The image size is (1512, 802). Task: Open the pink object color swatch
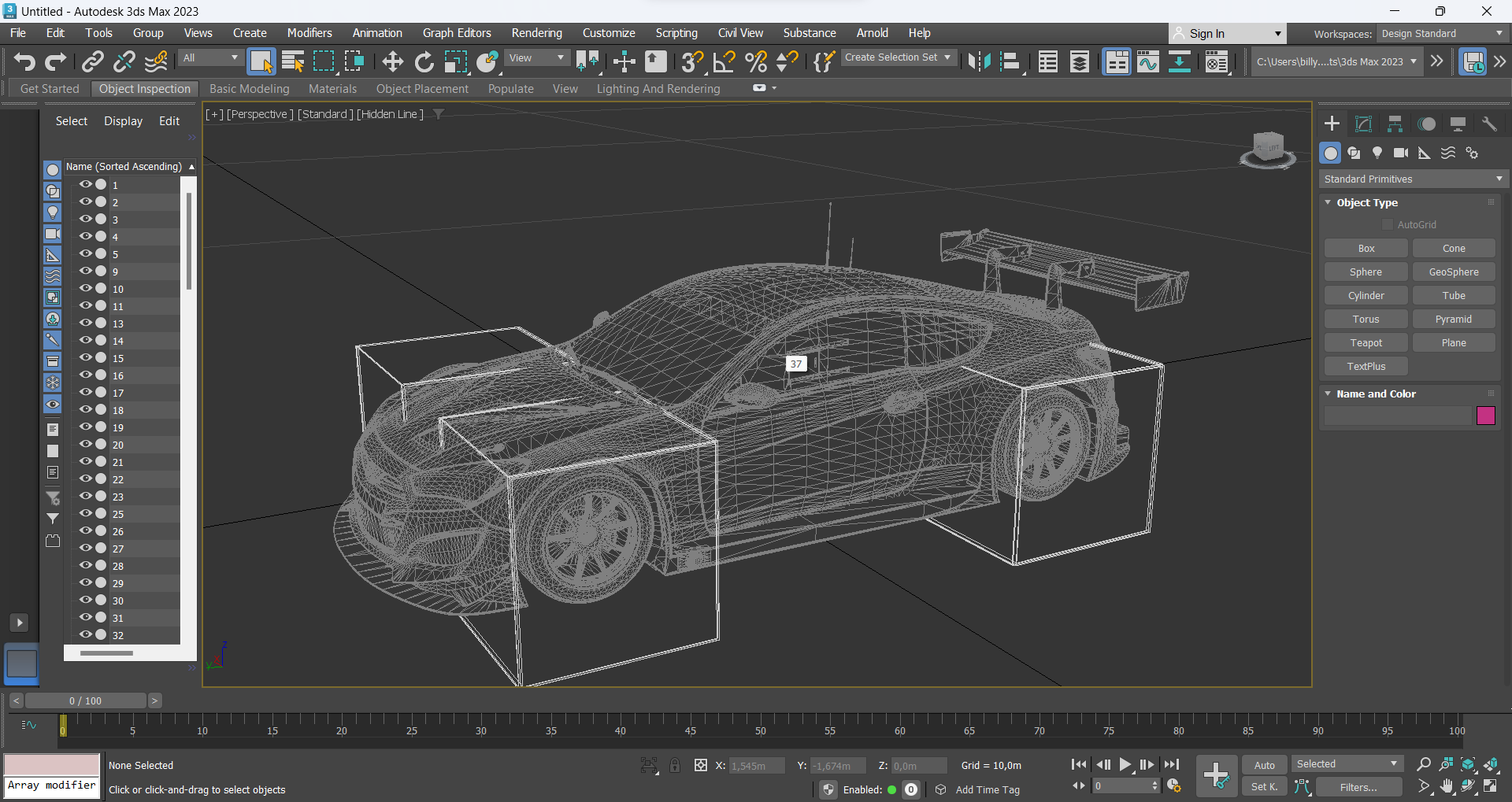pyautogui.click(x=1485, y=416)
